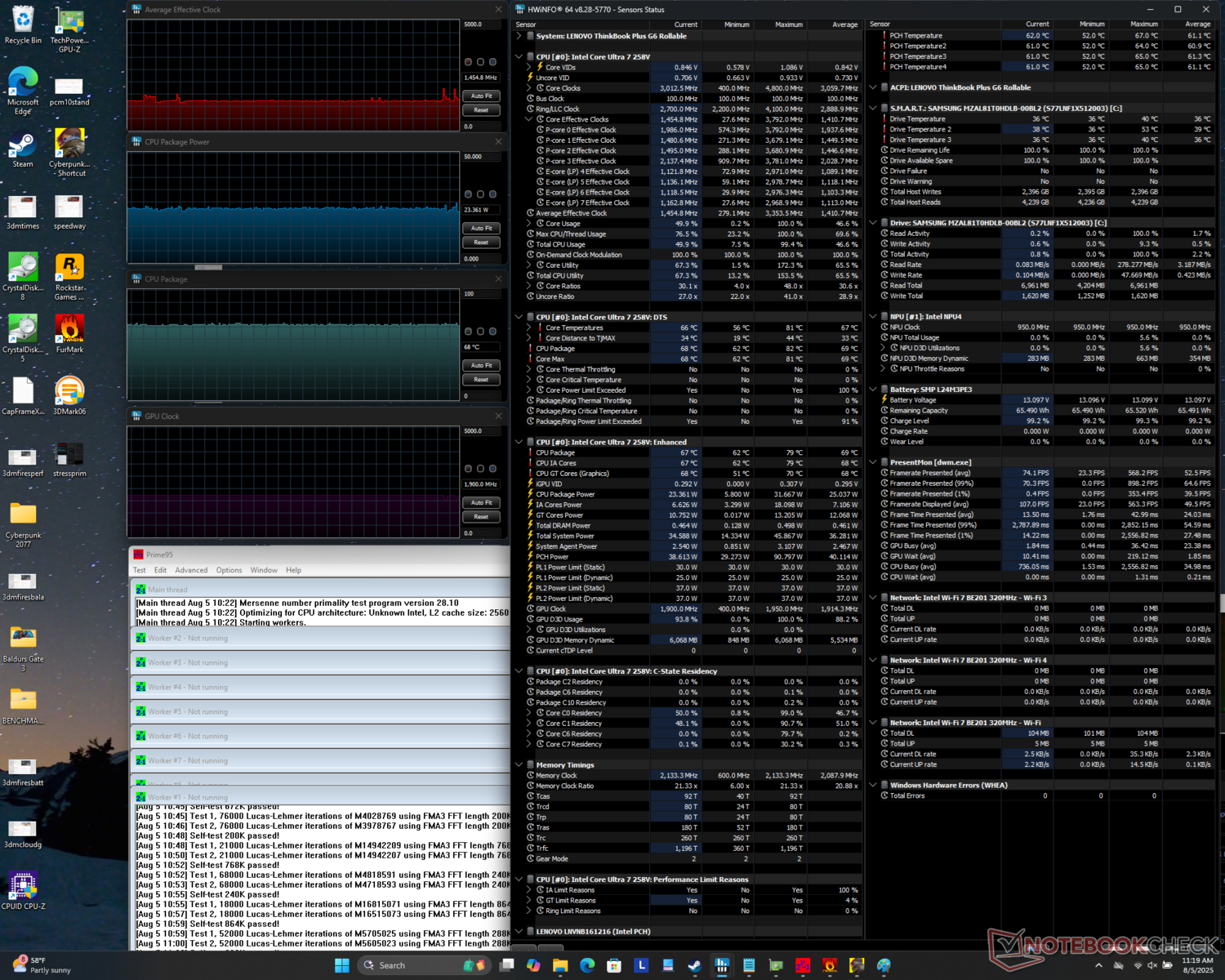
Task: Open the Steam desktop icon
Action: pos(23,149)
